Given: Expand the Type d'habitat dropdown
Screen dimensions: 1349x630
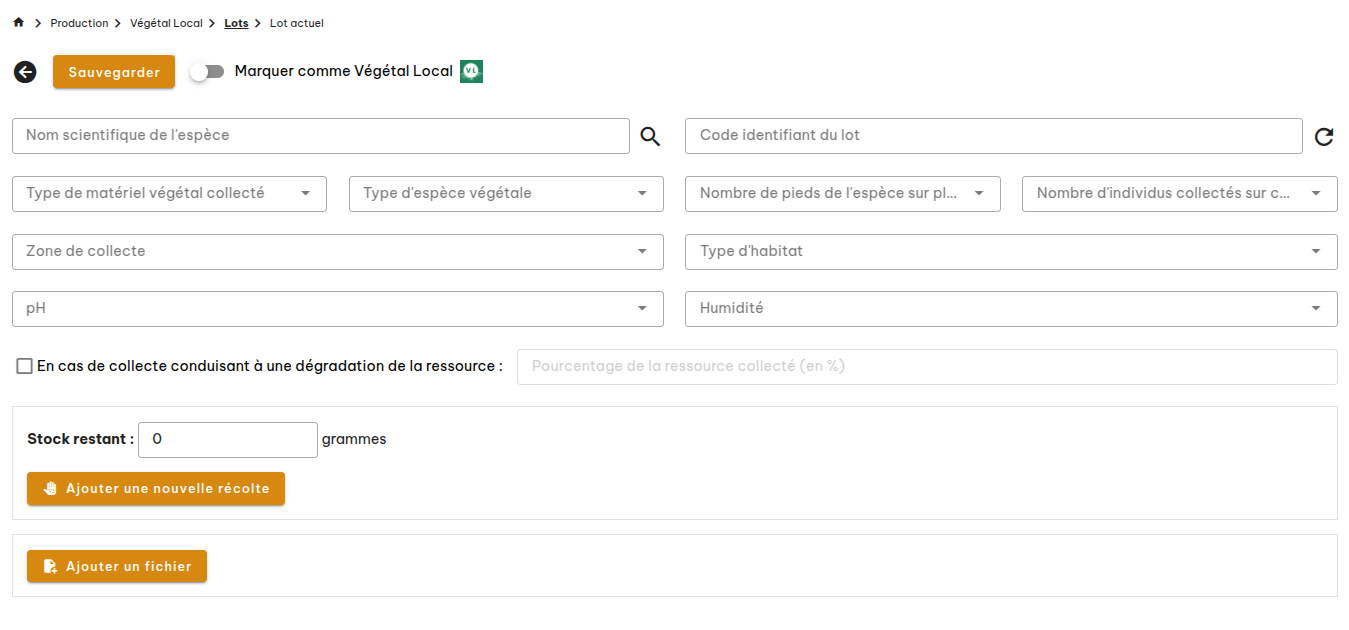Looking at the screenshot, I should [1010, 252].
